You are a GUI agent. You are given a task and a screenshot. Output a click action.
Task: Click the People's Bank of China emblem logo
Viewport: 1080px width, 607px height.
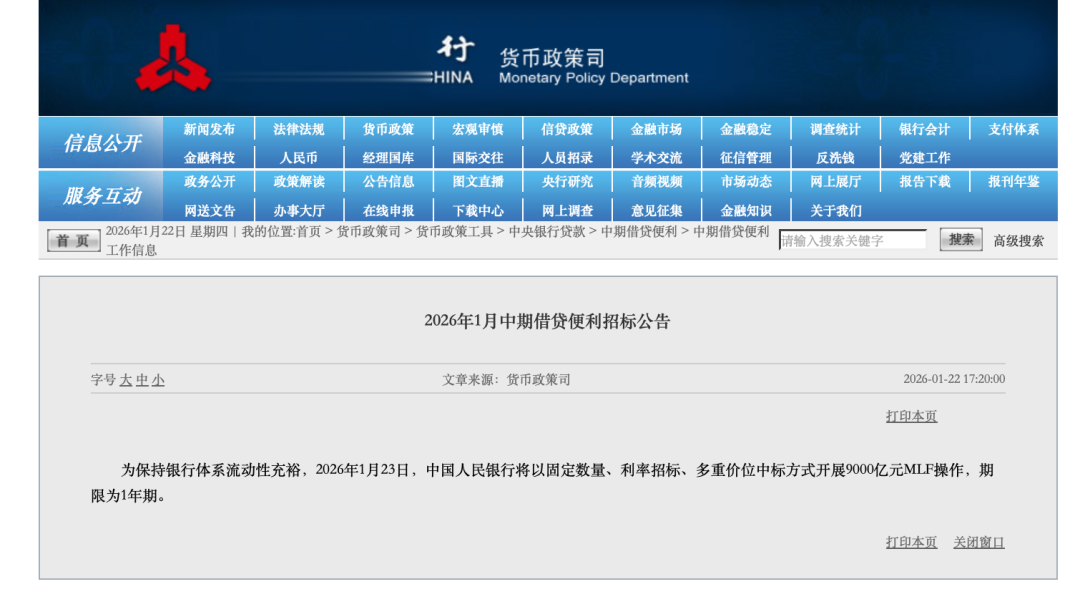click(175, 55)
